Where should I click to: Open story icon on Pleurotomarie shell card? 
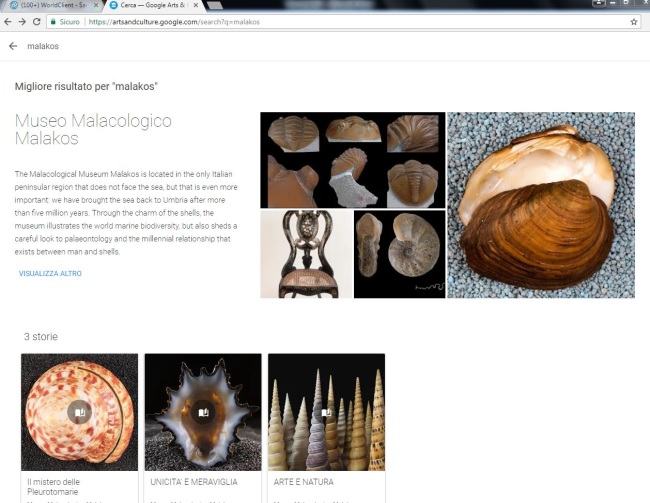click(x=79, y=412)
